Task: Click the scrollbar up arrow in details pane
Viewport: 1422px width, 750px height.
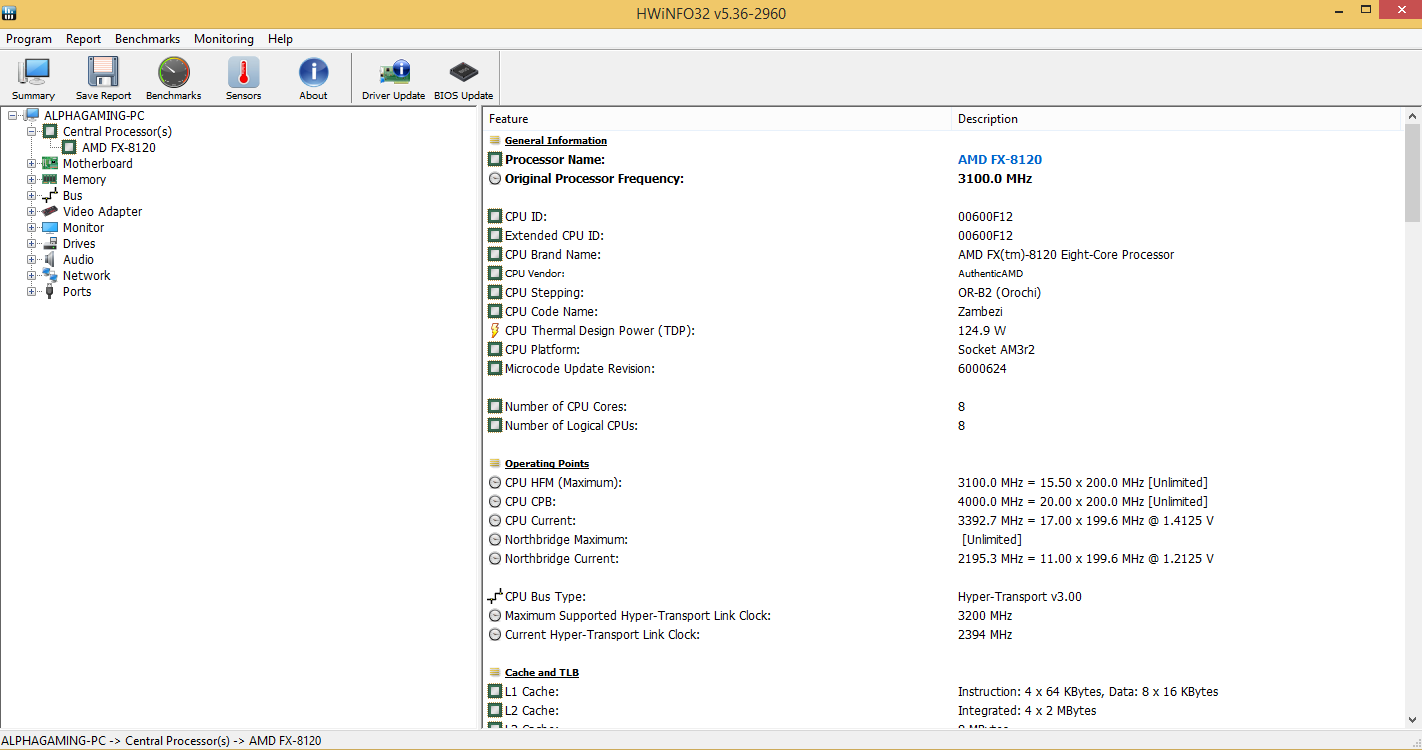Action: tap(1413, 116)
